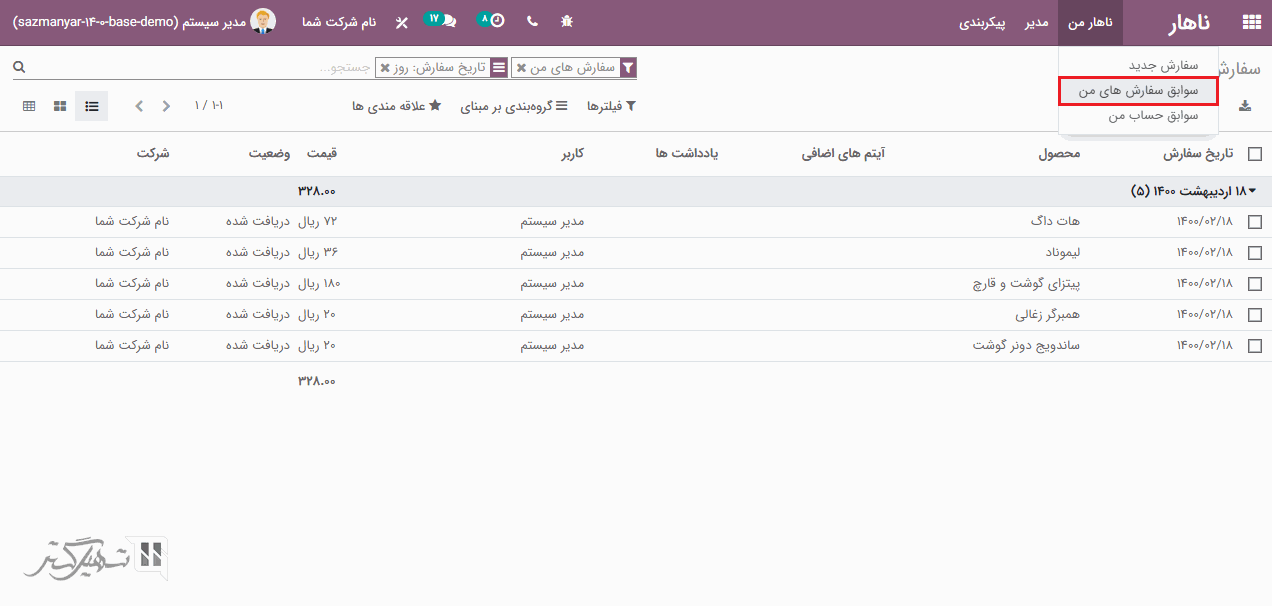Click the debug bug icon

(x=567, y=21)
